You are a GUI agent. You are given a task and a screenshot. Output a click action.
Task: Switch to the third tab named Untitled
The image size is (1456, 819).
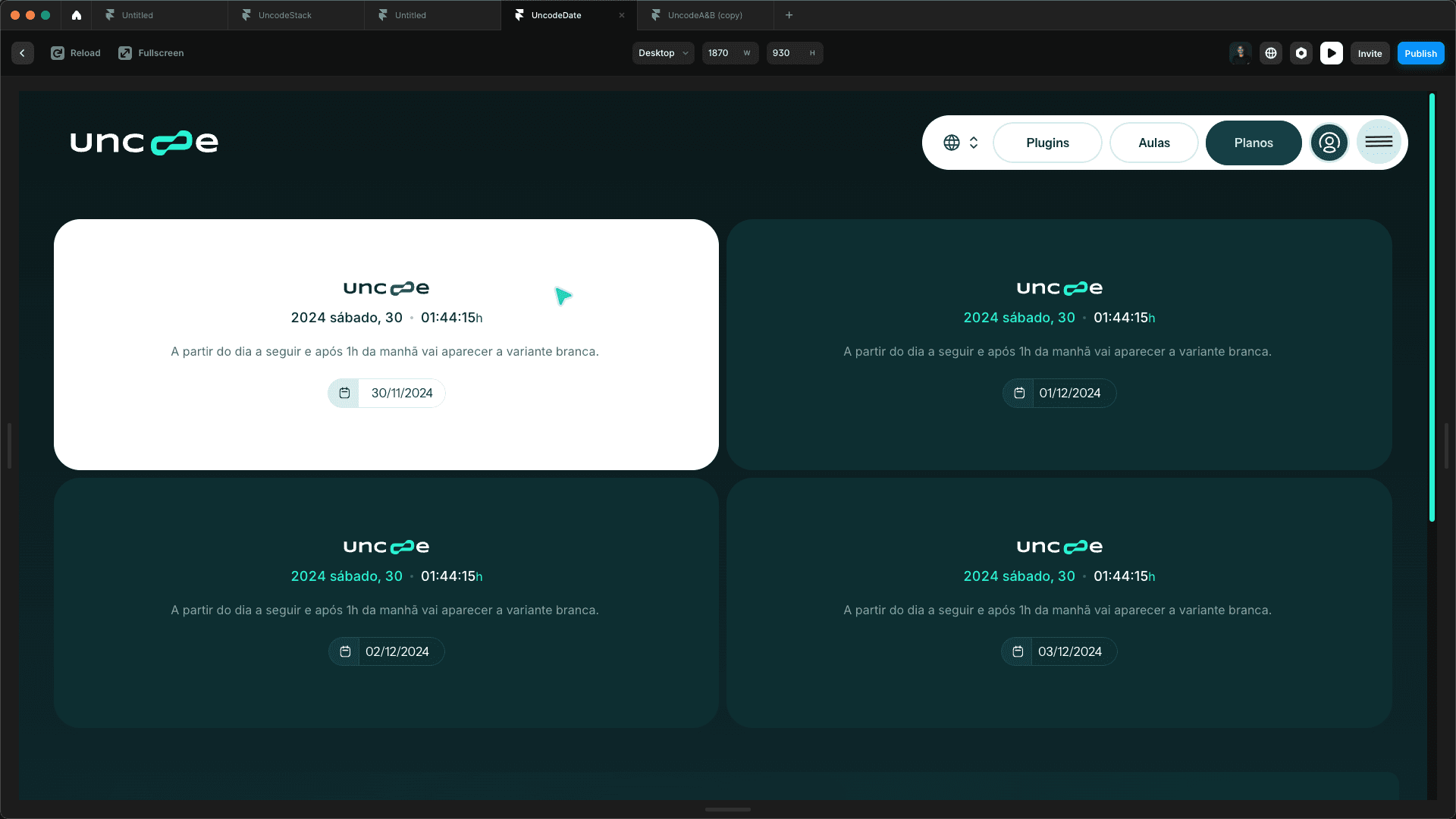(x=432, y=15)
